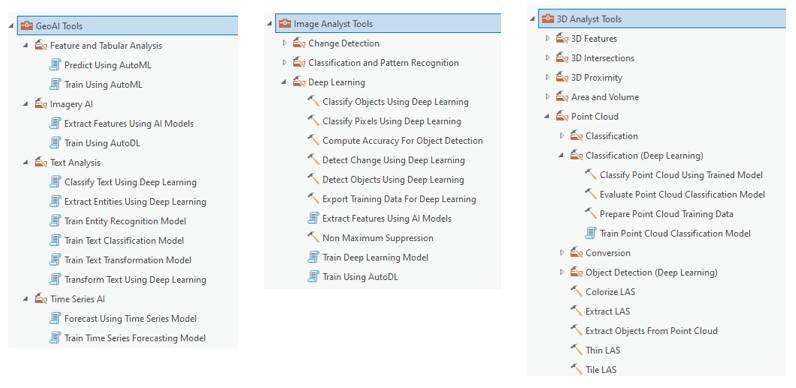This screenshot has width=796, height=388.
Task: Click the Imagery AI toolset icon
Action: pos(41,104)
